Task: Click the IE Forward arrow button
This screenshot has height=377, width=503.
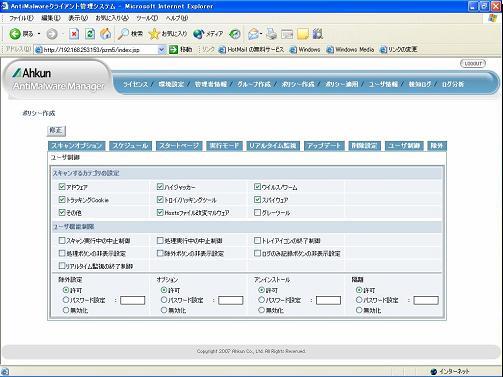Action: (52, 34)
